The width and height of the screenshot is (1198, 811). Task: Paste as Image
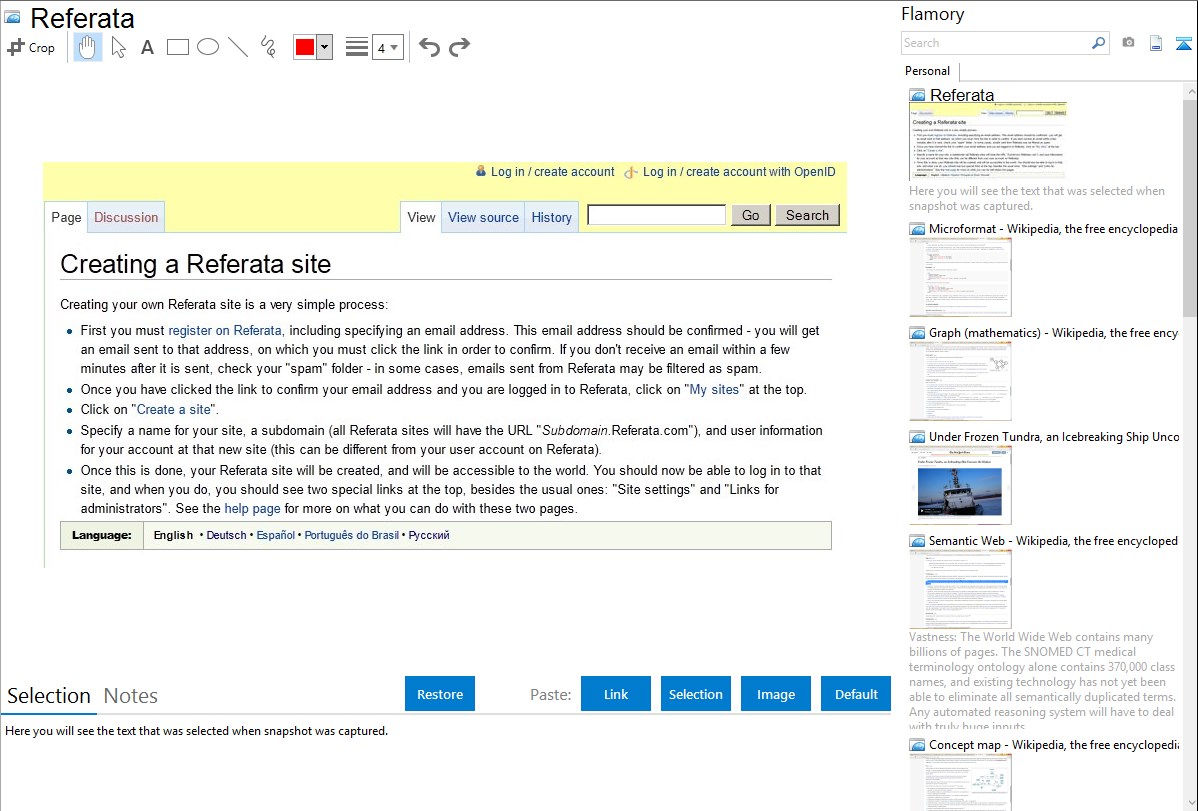point(776,694)
